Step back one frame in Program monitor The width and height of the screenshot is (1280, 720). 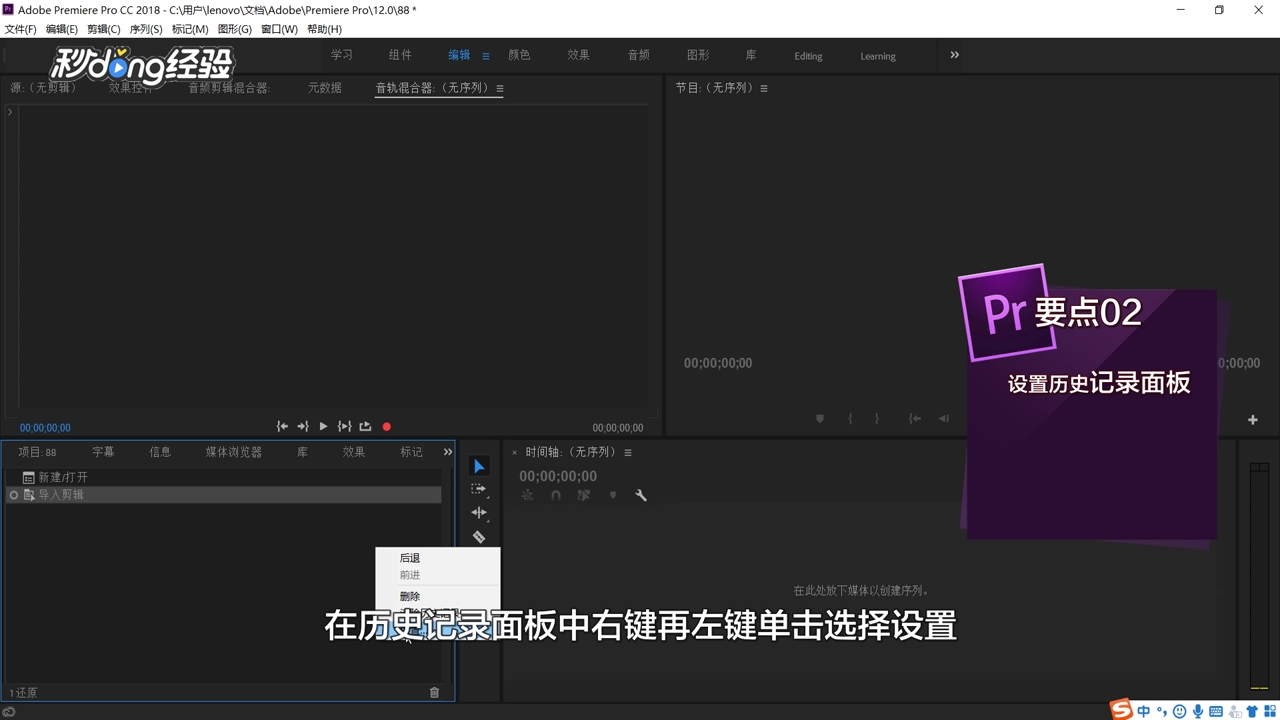[x=943, y=419]
